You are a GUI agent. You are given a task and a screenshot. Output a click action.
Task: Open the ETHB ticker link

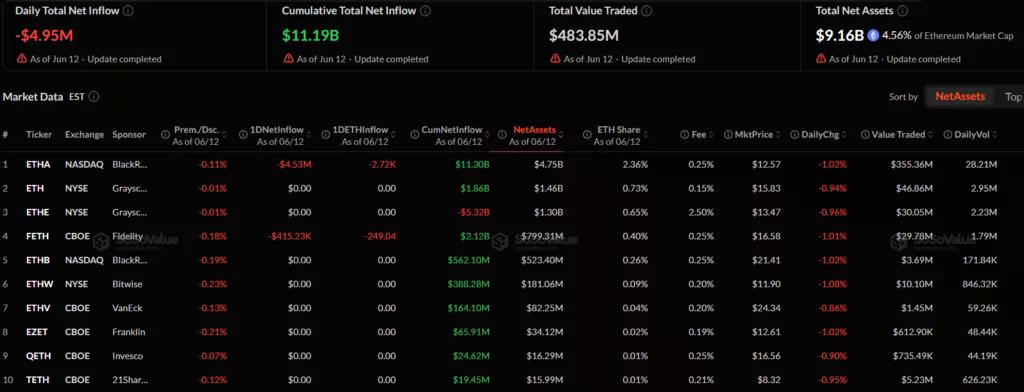point(38,260)
